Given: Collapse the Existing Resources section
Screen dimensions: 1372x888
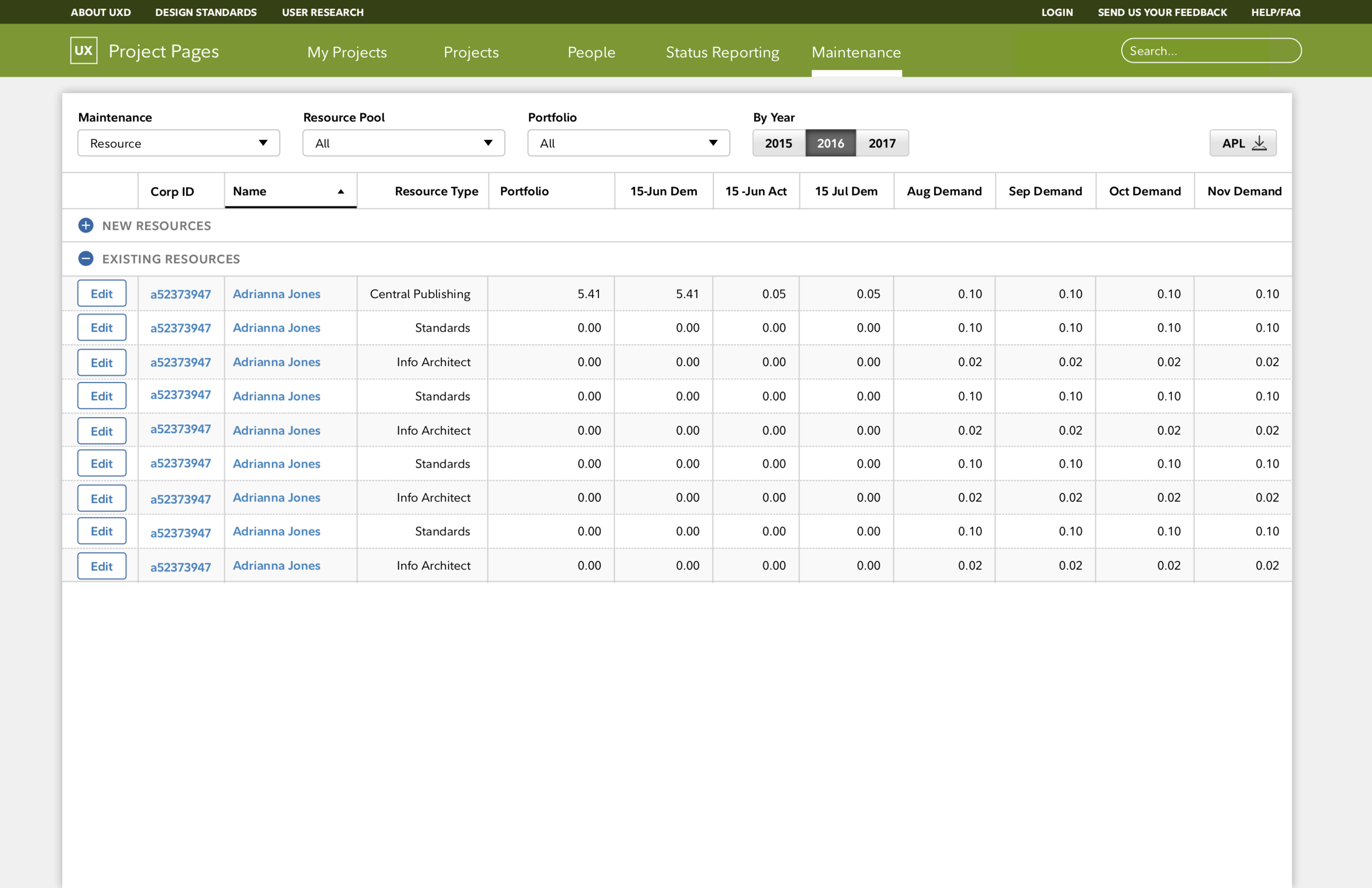Looking at the screenshot, I should pyautogui.click(x=86, y=259).
